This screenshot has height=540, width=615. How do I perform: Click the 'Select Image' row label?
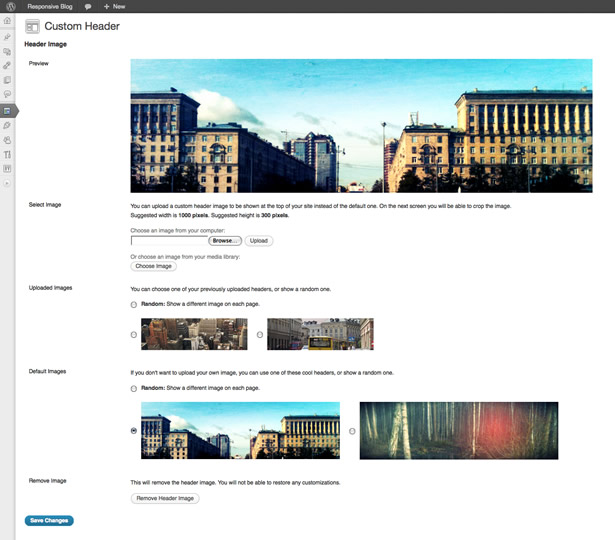[x=45, y=205]
